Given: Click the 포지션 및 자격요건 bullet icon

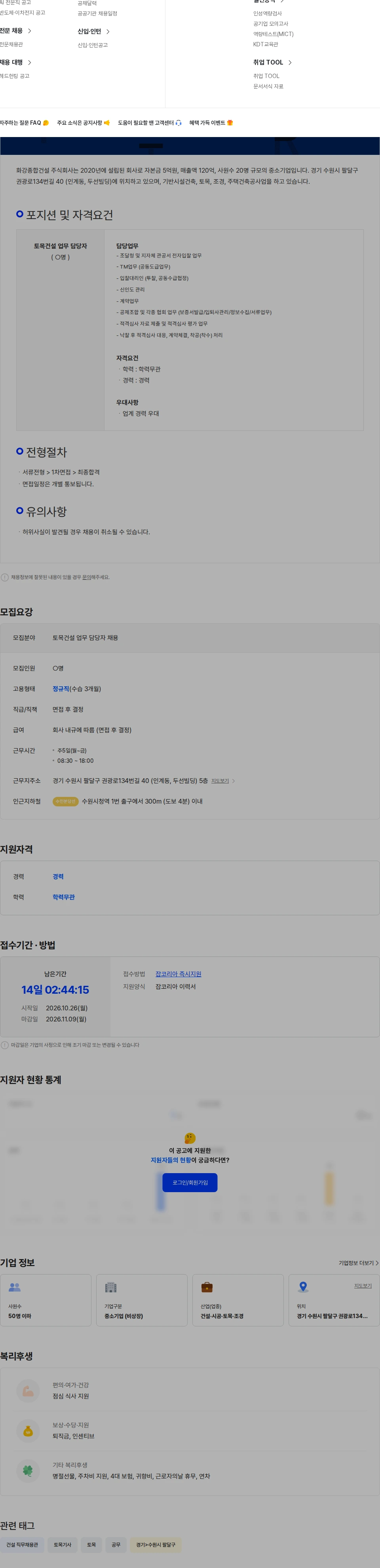Looking at the screenshot, I should pyautogui.click(x=19, y=214).
